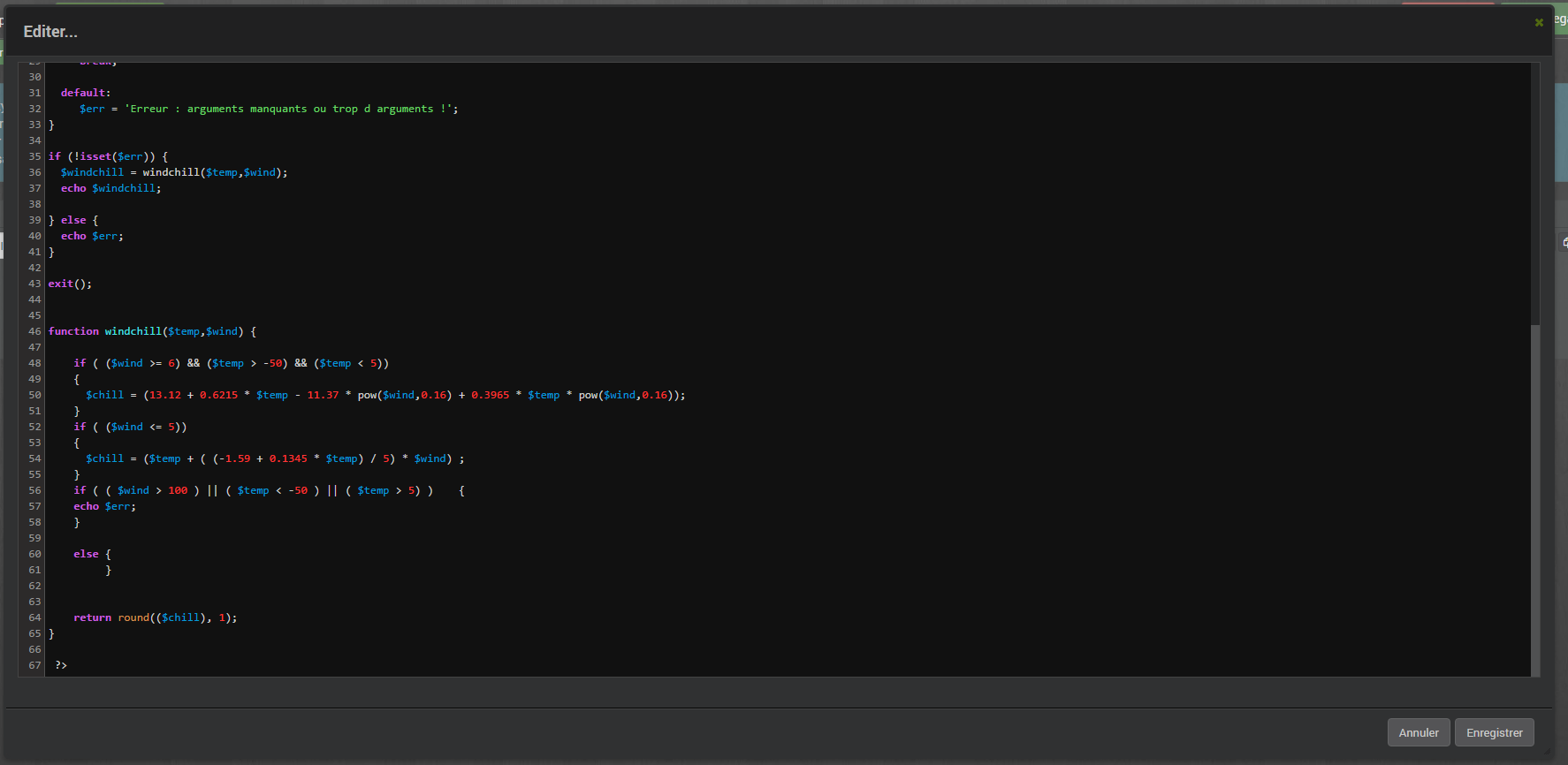Click 'echo $err;' on line 57
Image resolution: width=1568 pixels, height=765 pixels.
[104, 506]
